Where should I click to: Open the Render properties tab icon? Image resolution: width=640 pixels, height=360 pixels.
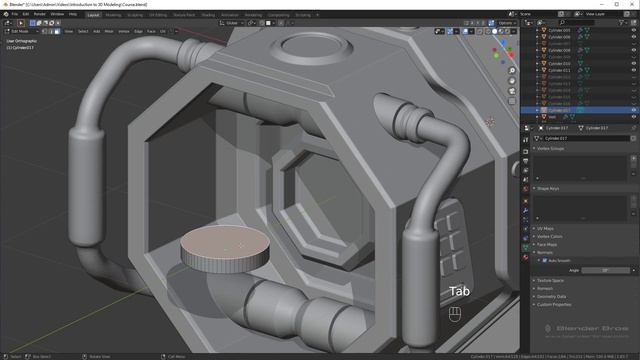coord(526,151)
